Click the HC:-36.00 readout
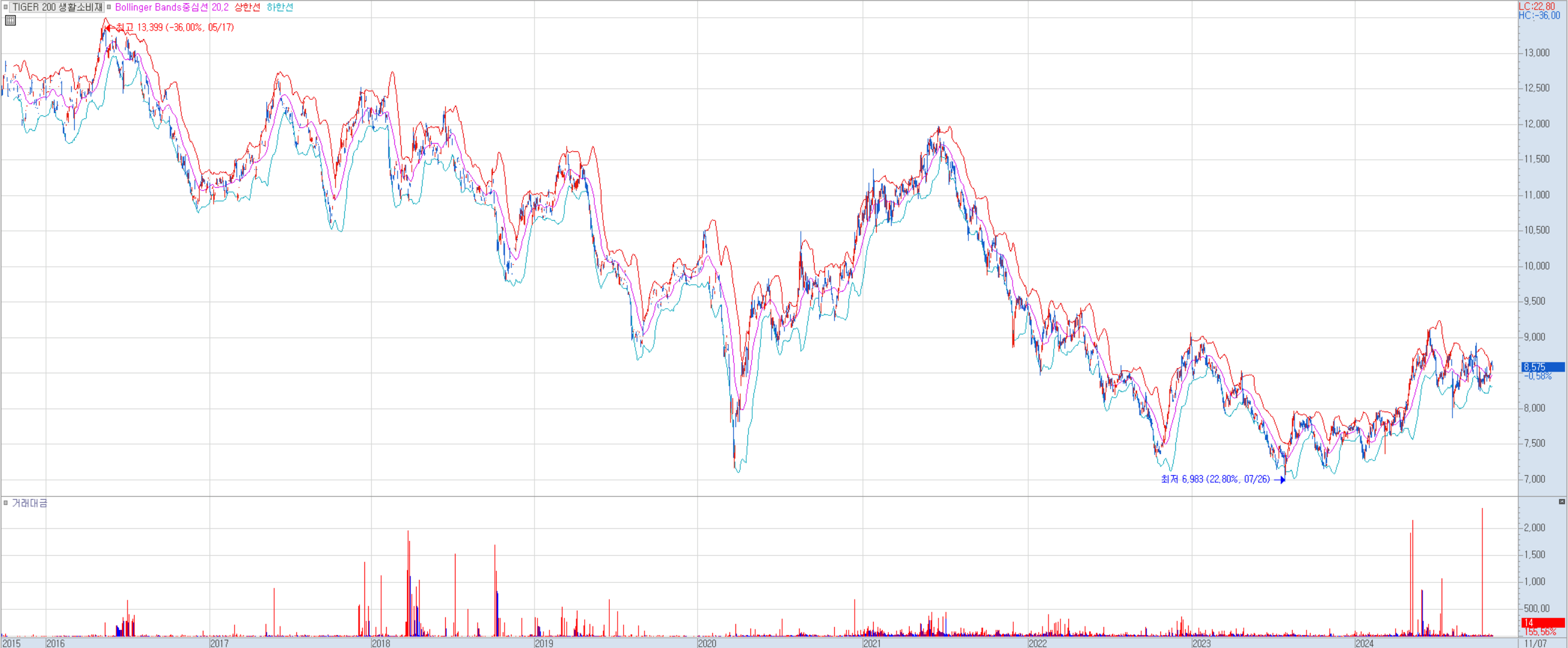This screenshot has width=1568, height=648. pyautogui.click(x=1539, y=15)
